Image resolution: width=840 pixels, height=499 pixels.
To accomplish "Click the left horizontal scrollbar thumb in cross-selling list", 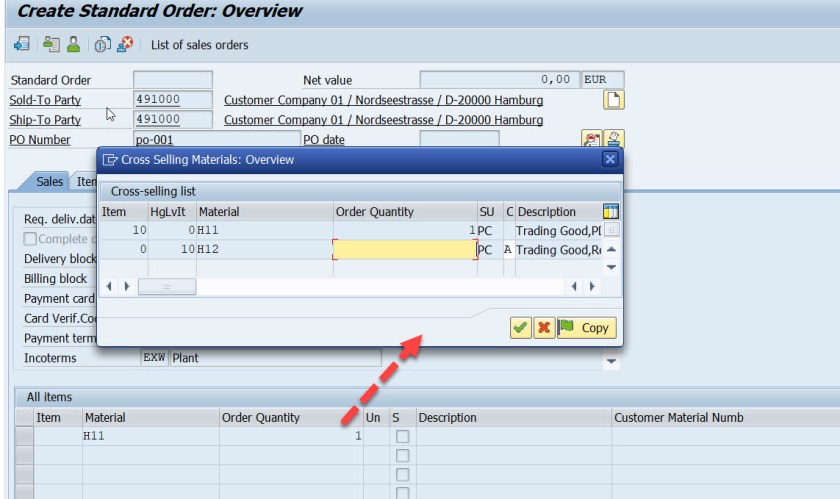I will point(167,287).
